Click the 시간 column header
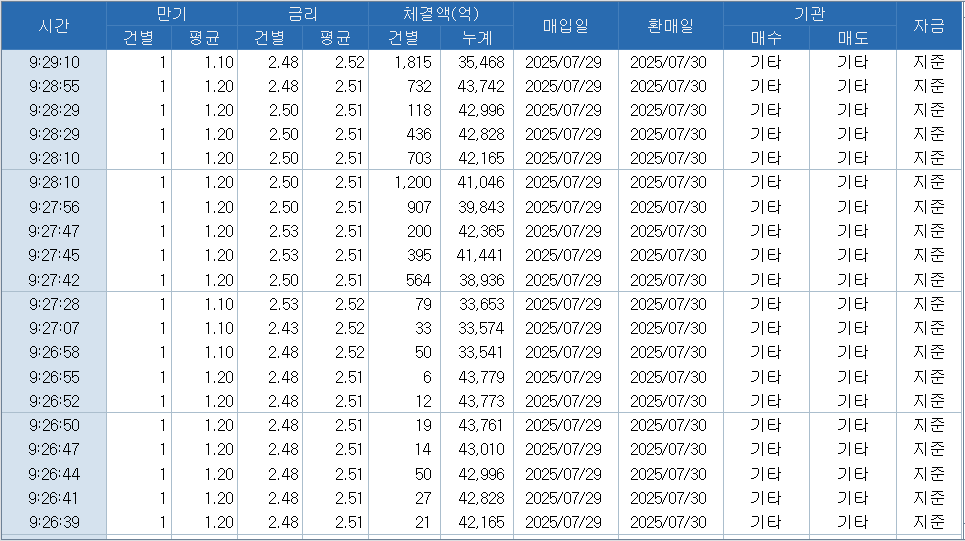This screenshot has width=965, height=541. (x=53, y=26)
